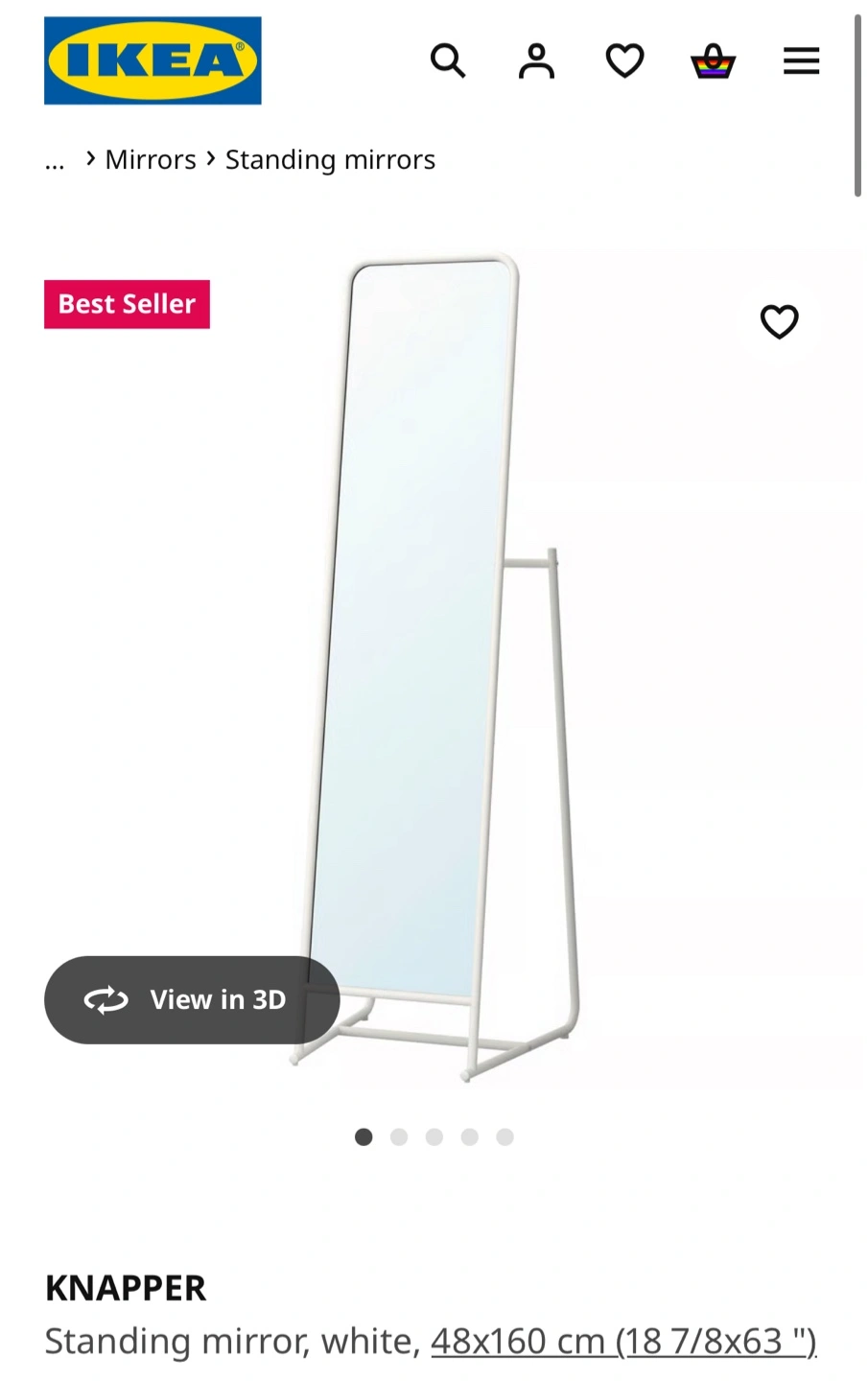Open the search magnifier icon
868x1381 pixels.
click(448, 61)
